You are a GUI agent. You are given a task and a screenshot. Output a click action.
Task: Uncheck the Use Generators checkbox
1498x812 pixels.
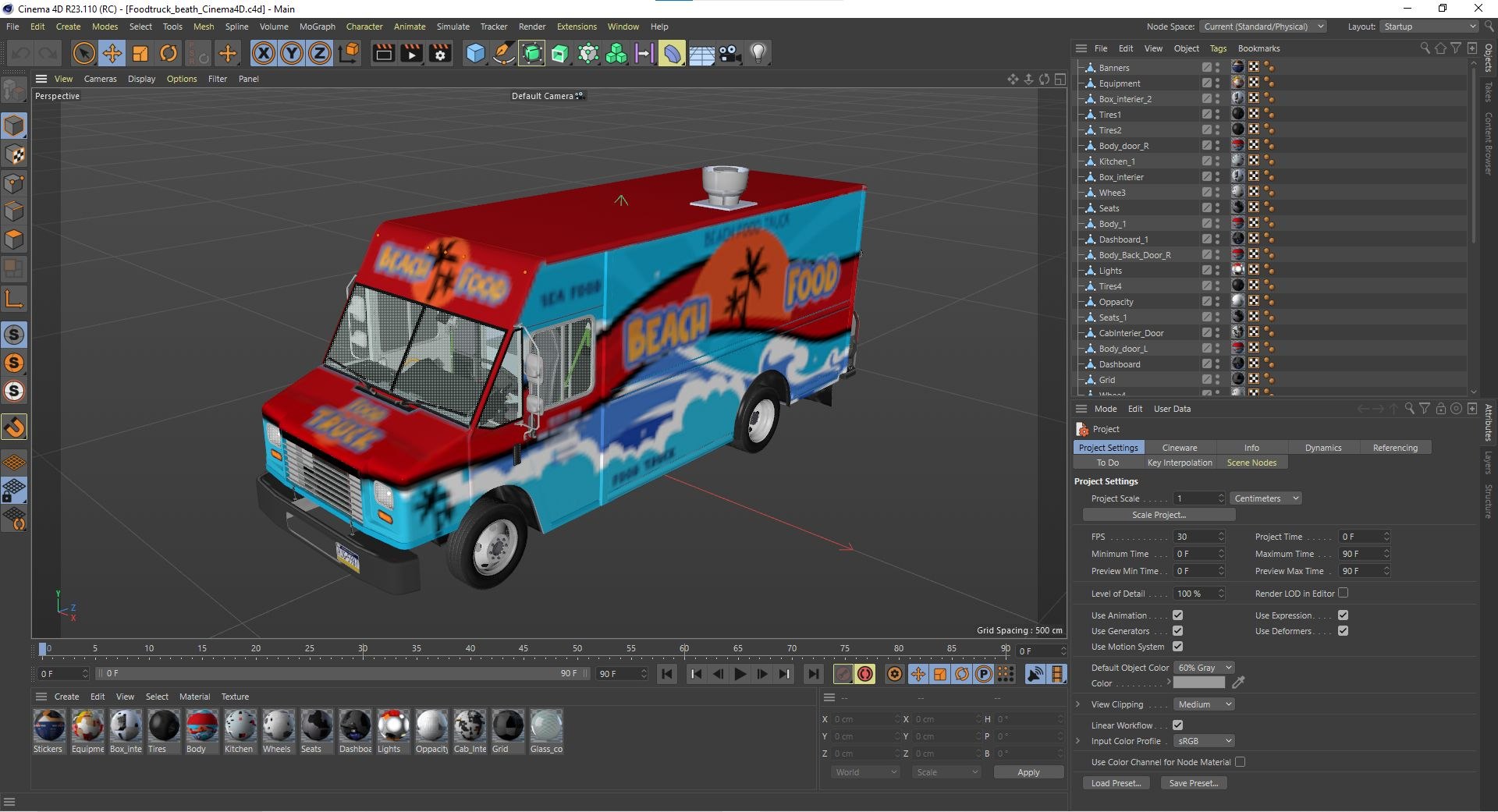click(x=1178, y=631)
